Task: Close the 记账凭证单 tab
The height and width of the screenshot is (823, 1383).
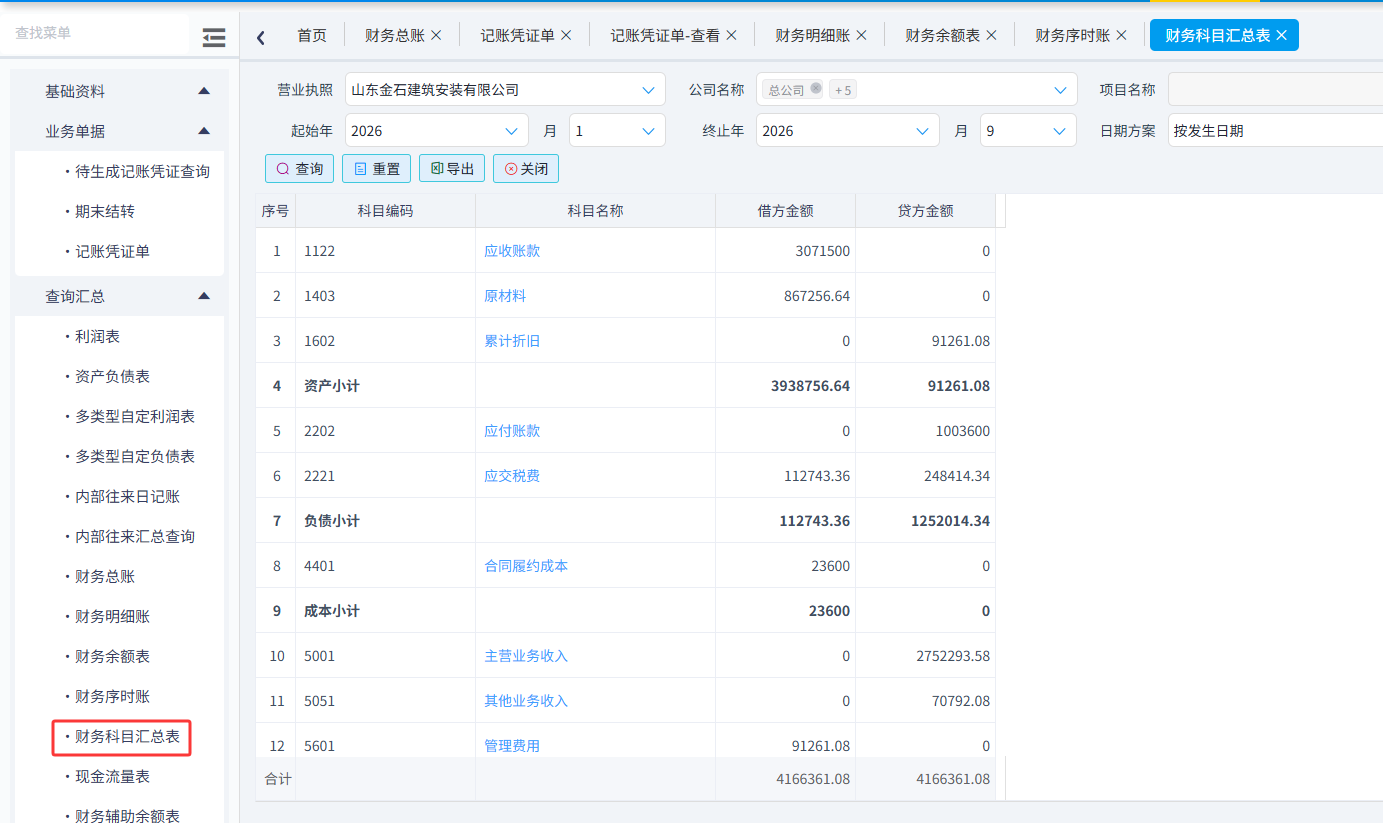Action: [566, 35]
